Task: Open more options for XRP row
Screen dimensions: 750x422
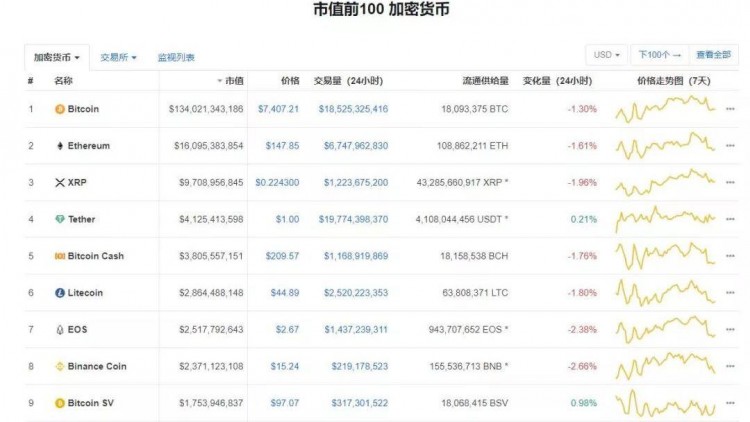Action: (x=730, y=183)
